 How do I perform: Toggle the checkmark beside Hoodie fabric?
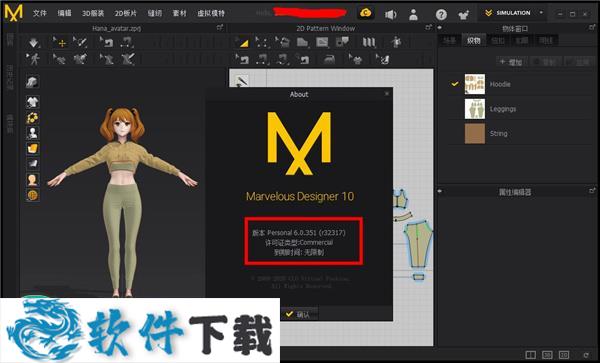point(454,84)
